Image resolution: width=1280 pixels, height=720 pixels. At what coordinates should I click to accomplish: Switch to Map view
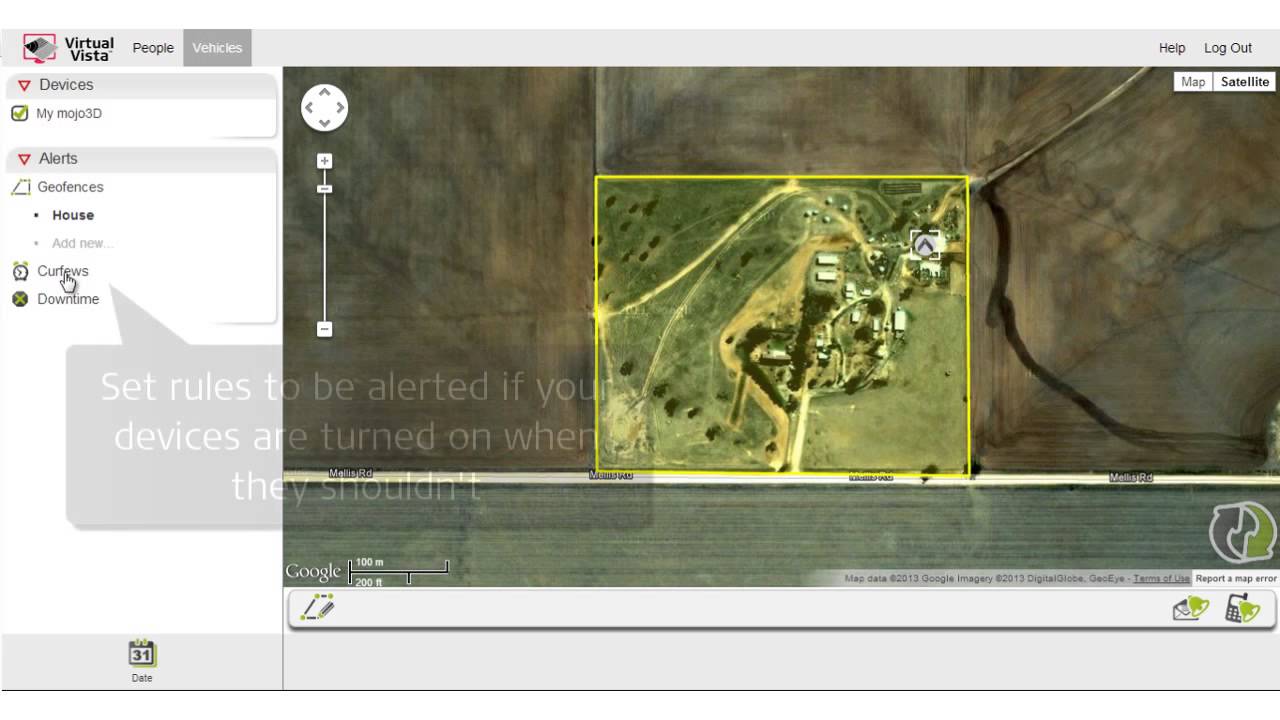tap(1193, 82)
